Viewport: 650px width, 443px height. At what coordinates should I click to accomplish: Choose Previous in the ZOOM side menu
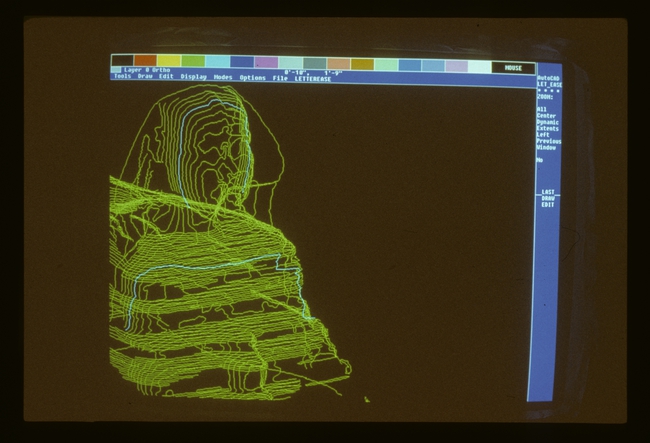[x=548, y=141]
